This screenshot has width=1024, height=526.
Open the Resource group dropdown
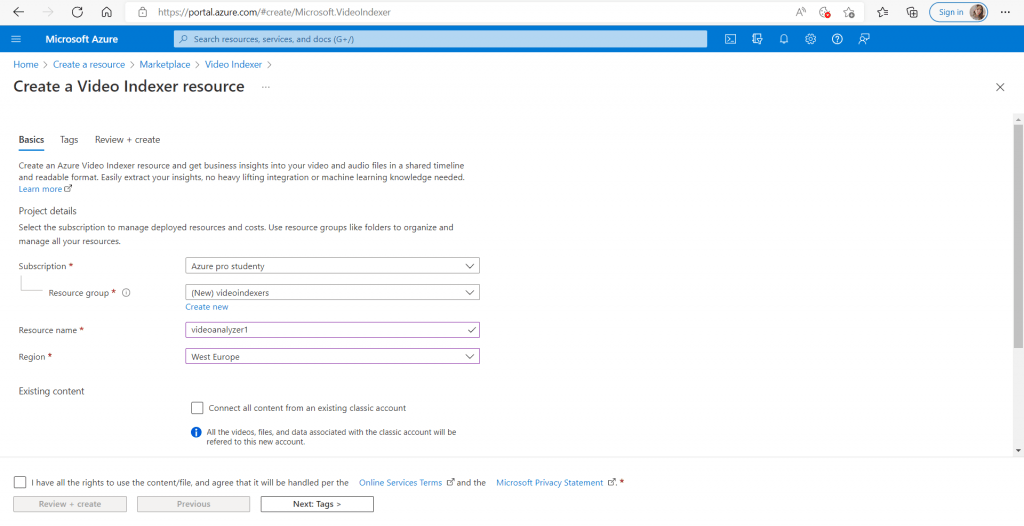(x=332, y=293)
